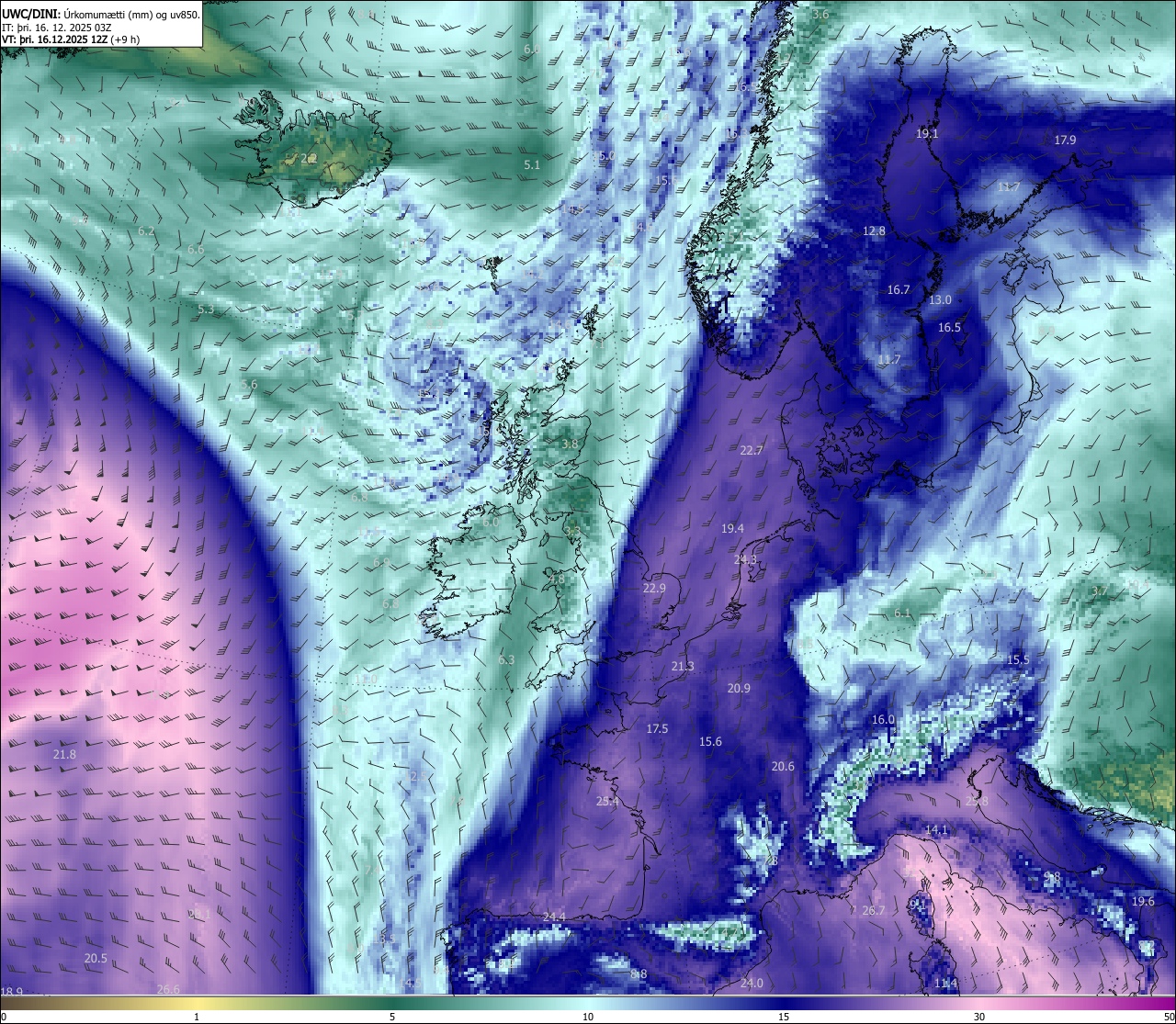Click the 9.8 value over the Adriatic

coord(1053,877)
